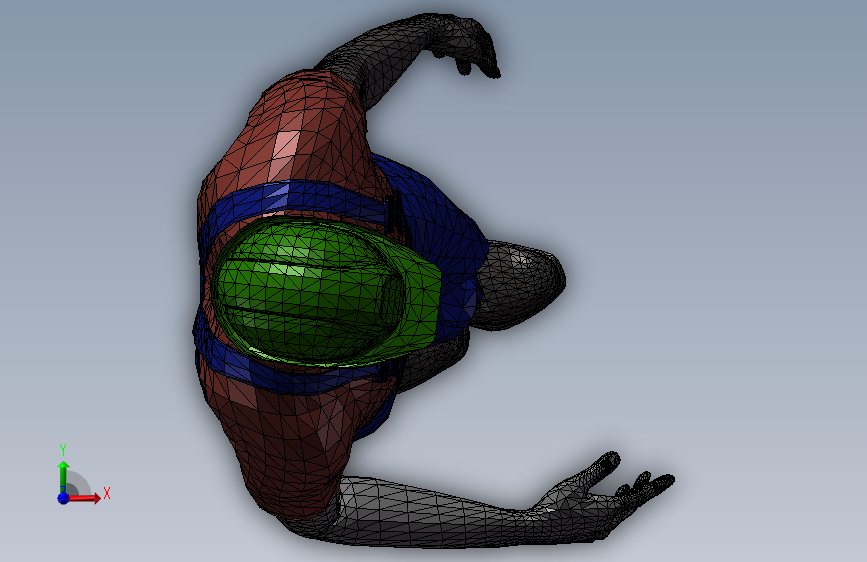This screenshot has height=562, width=867.
Task: Select the grey bent knee of the figure
Action: click(520, 285)
